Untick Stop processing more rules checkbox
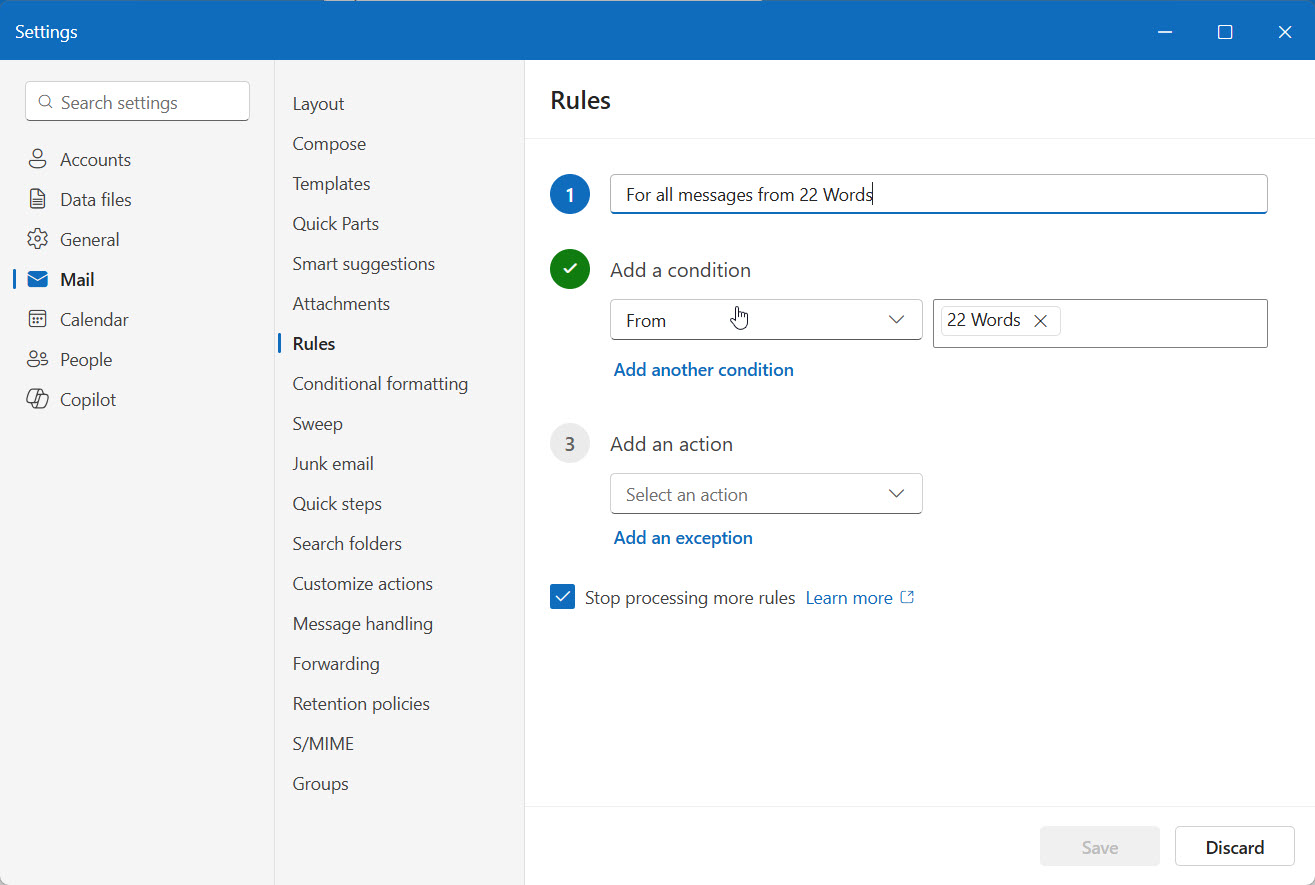This screenshot has width=1315, height=885. [563, 597]
